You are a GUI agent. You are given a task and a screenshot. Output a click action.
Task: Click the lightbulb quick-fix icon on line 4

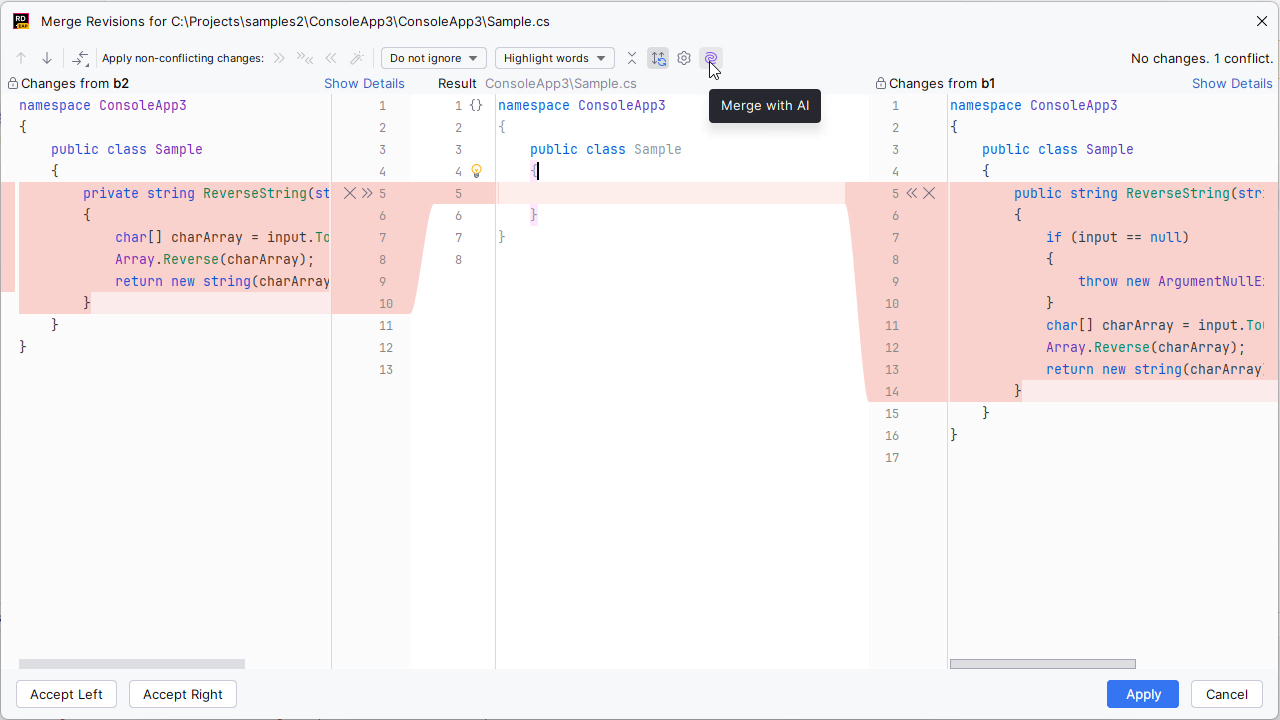pyautogui.click(x=477, y=171)
